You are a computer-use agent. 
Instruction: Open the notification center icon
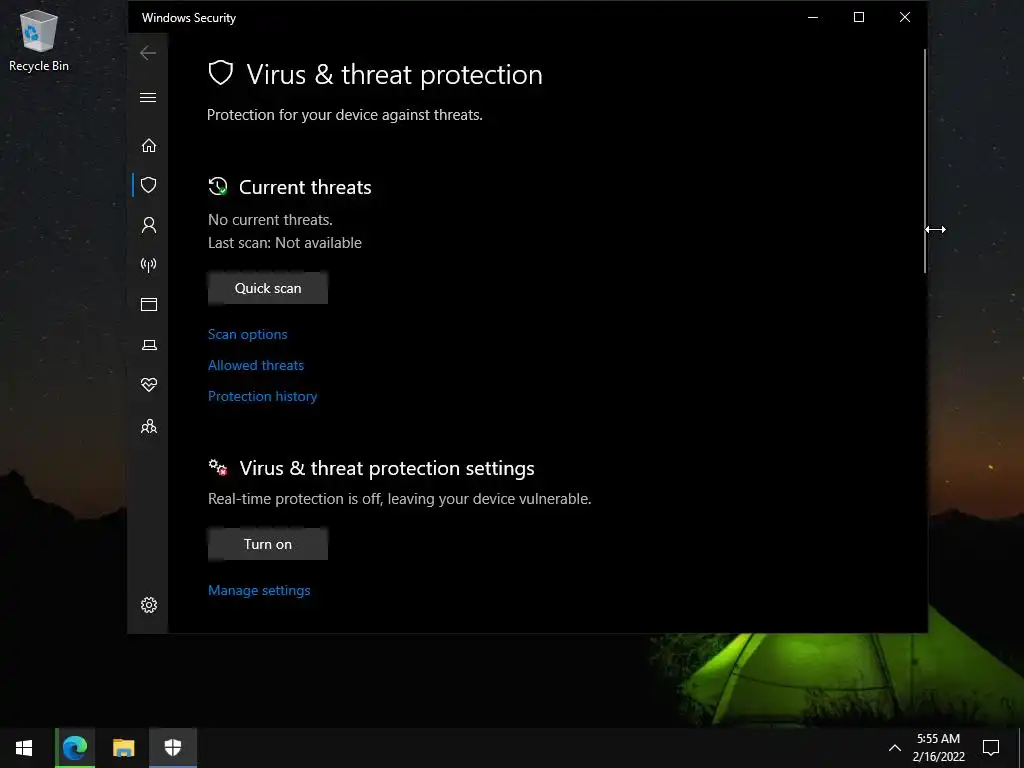point(991,748)
